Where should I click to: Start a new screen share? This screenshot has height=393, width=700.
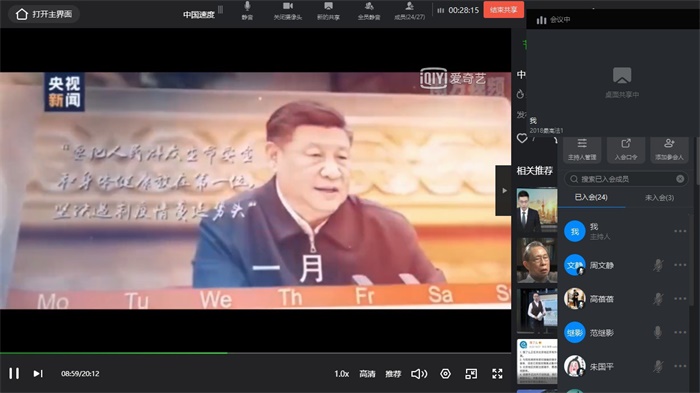329,11
